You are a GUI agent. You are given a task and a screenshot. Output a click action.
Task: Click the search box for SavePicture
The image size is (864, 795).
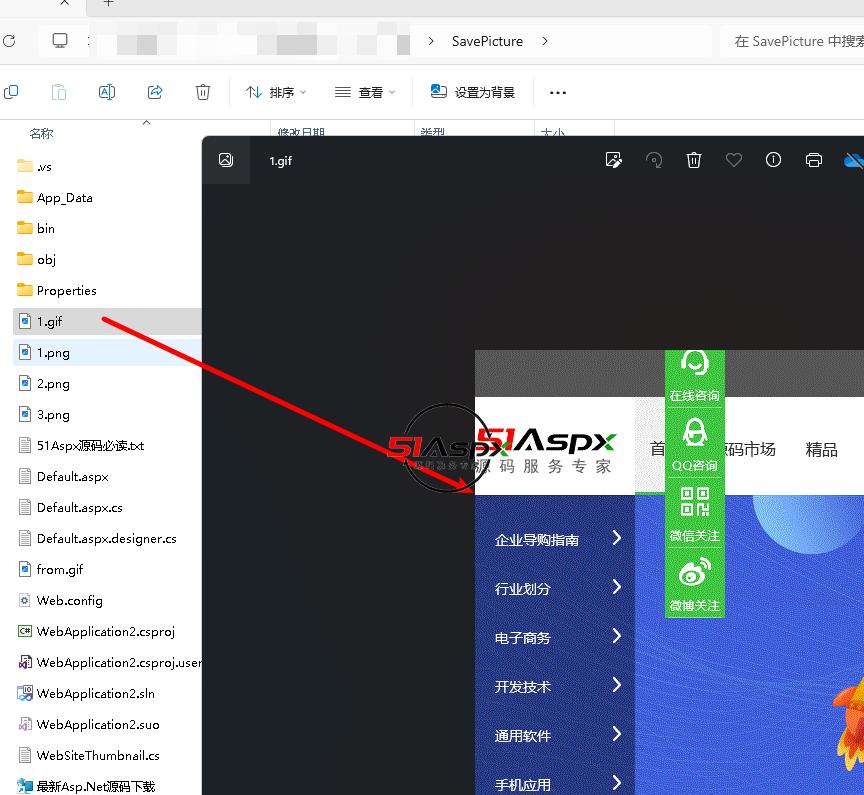point(795,41)
